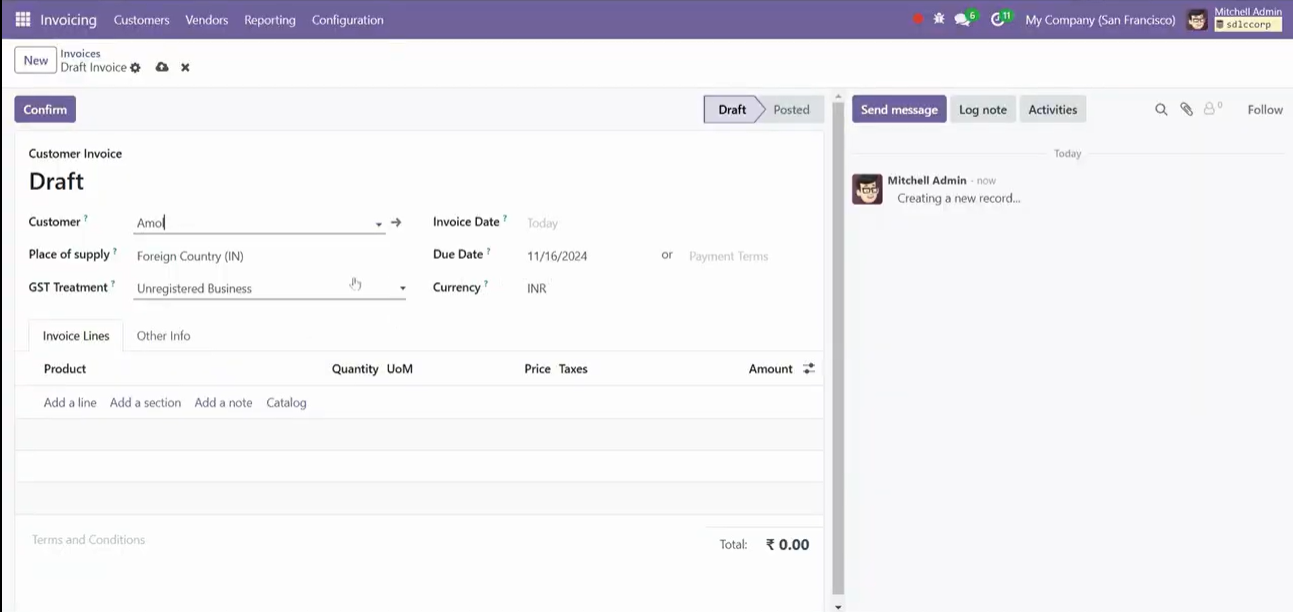This screenshot has height=612, width=1293.
Task: Open the product Catalog link
Action: coord(286,403)
